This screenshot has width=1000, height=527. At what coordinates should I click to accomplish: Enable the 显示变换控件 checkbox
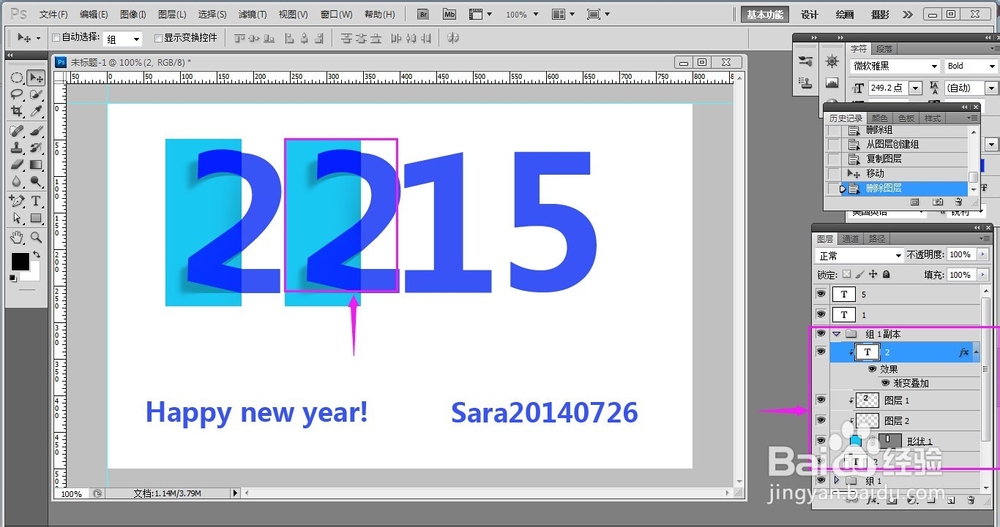[x=158, y=38]
